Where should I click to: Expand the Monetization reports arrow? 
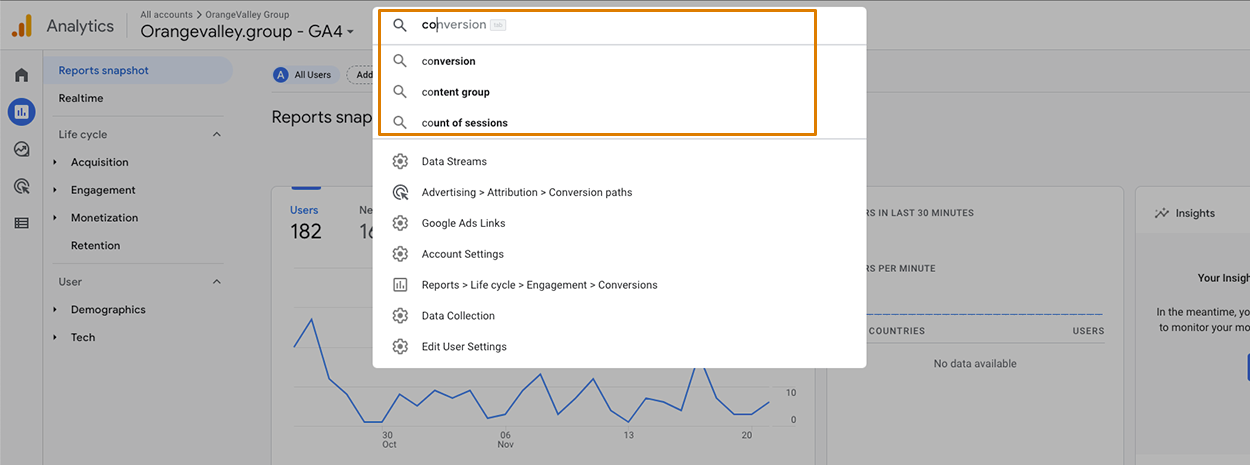point(55,218)
